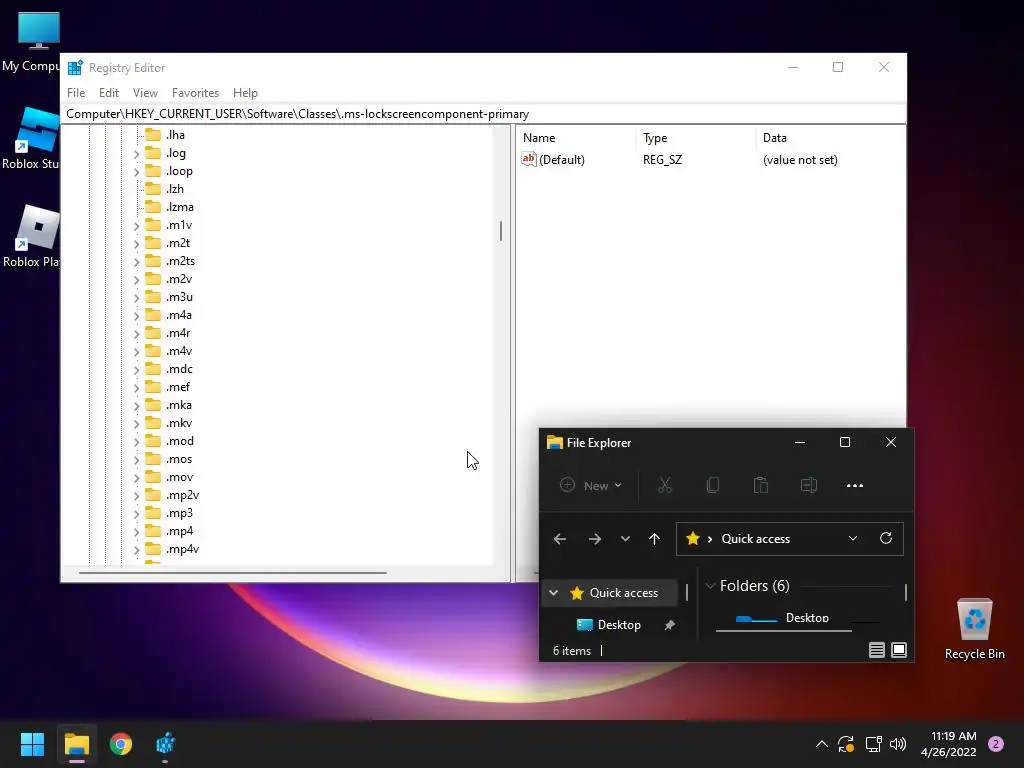Expand the .mp3 registry key

click(136, 514)
